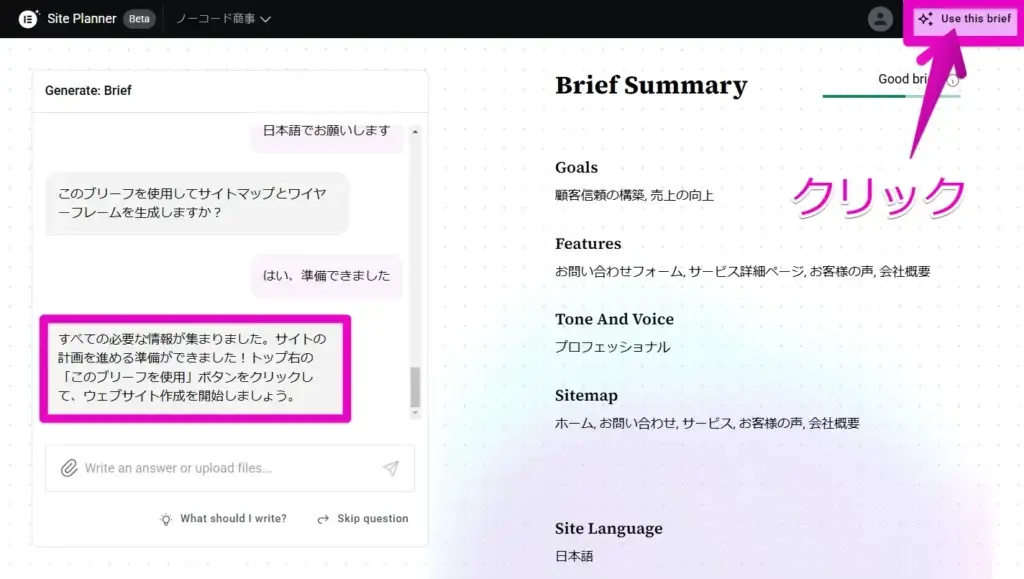
Task: Click the message starting このブリーフを使用して
Action: (197, 203)
